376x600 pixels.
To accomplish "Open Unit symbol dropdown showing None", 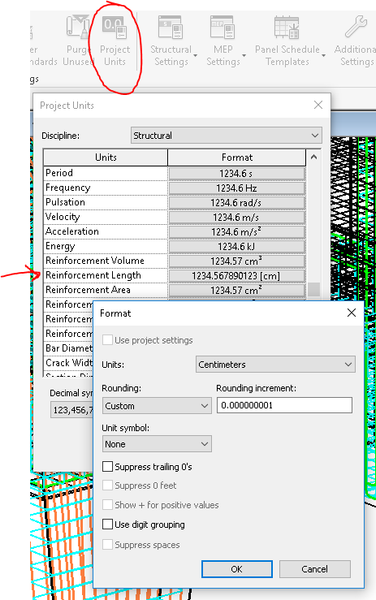I will coord(156,444).
